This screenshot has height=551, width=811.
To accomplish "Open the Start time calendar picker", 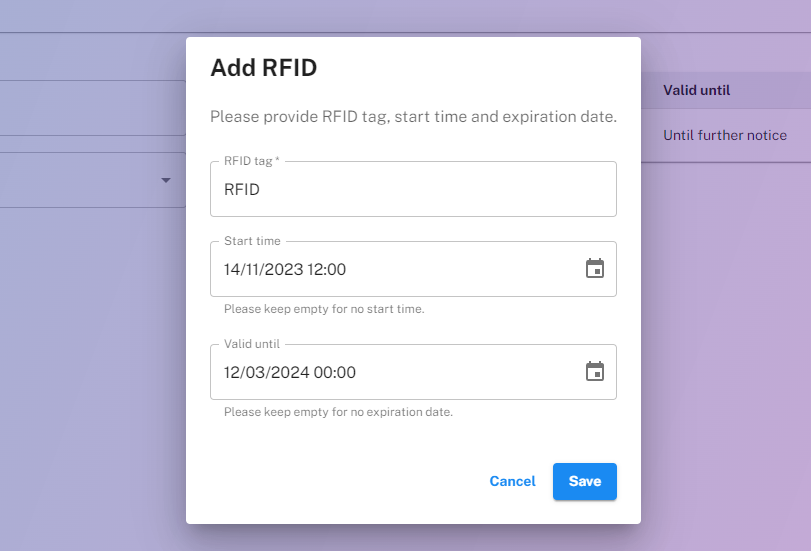I will click(595, 269).
